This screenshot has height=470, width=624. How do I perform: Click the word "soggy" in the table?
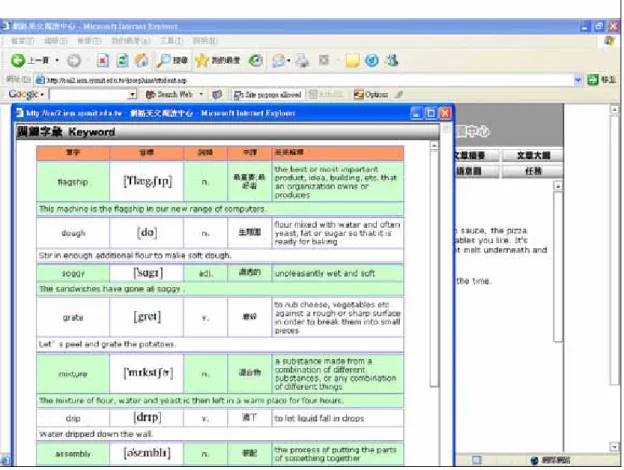(x=73, y=273)
